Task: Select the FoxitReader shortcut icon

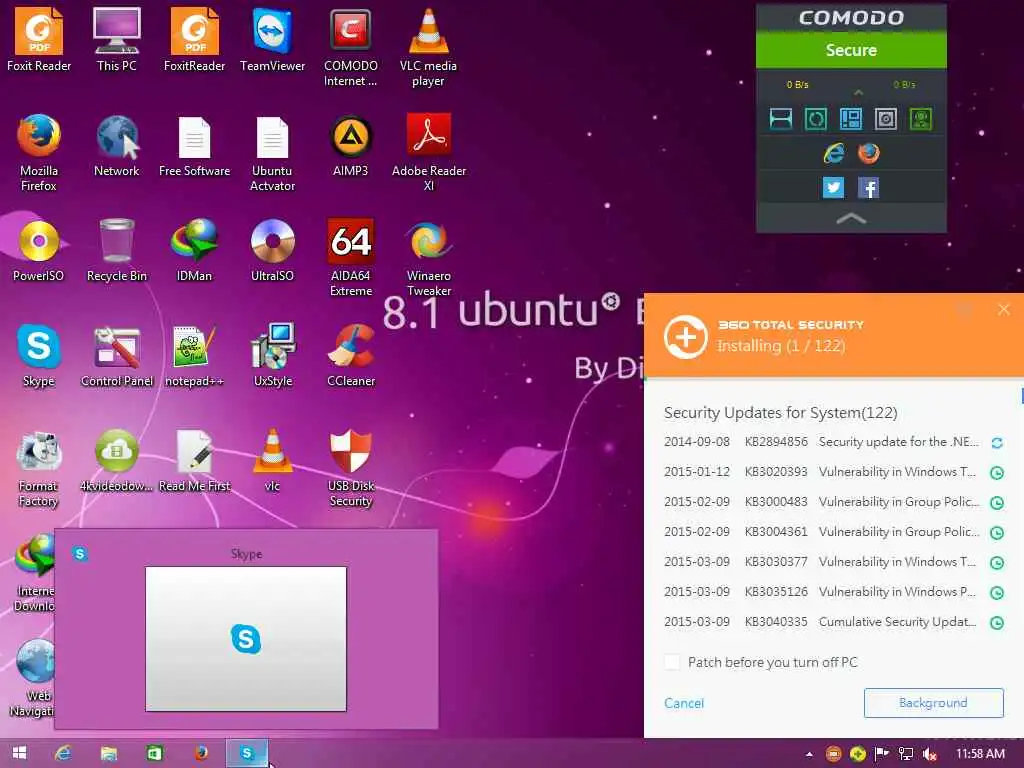Action: [x=195, y=39]
